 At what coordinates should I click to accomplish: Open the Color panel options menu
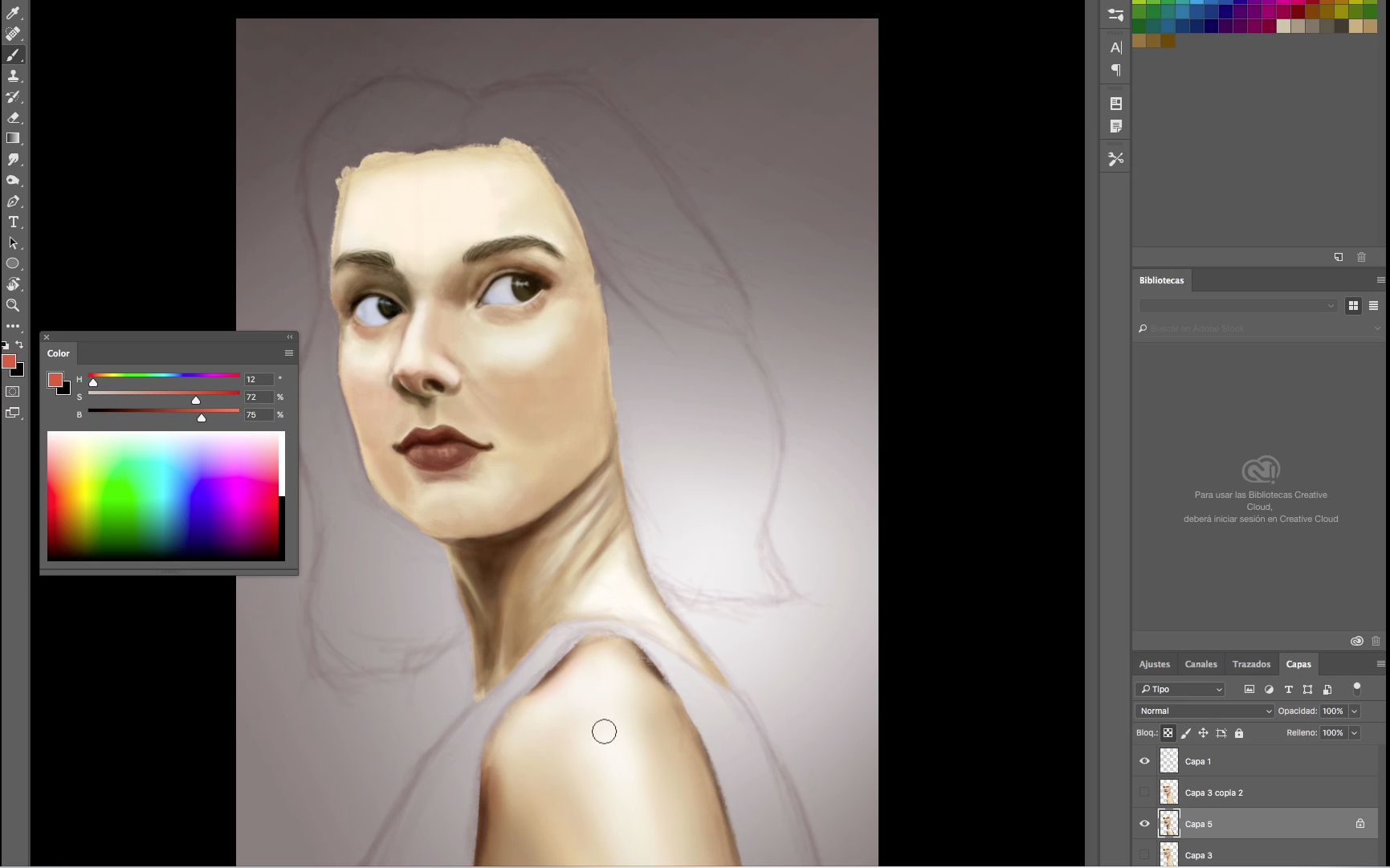coord(289,353)
